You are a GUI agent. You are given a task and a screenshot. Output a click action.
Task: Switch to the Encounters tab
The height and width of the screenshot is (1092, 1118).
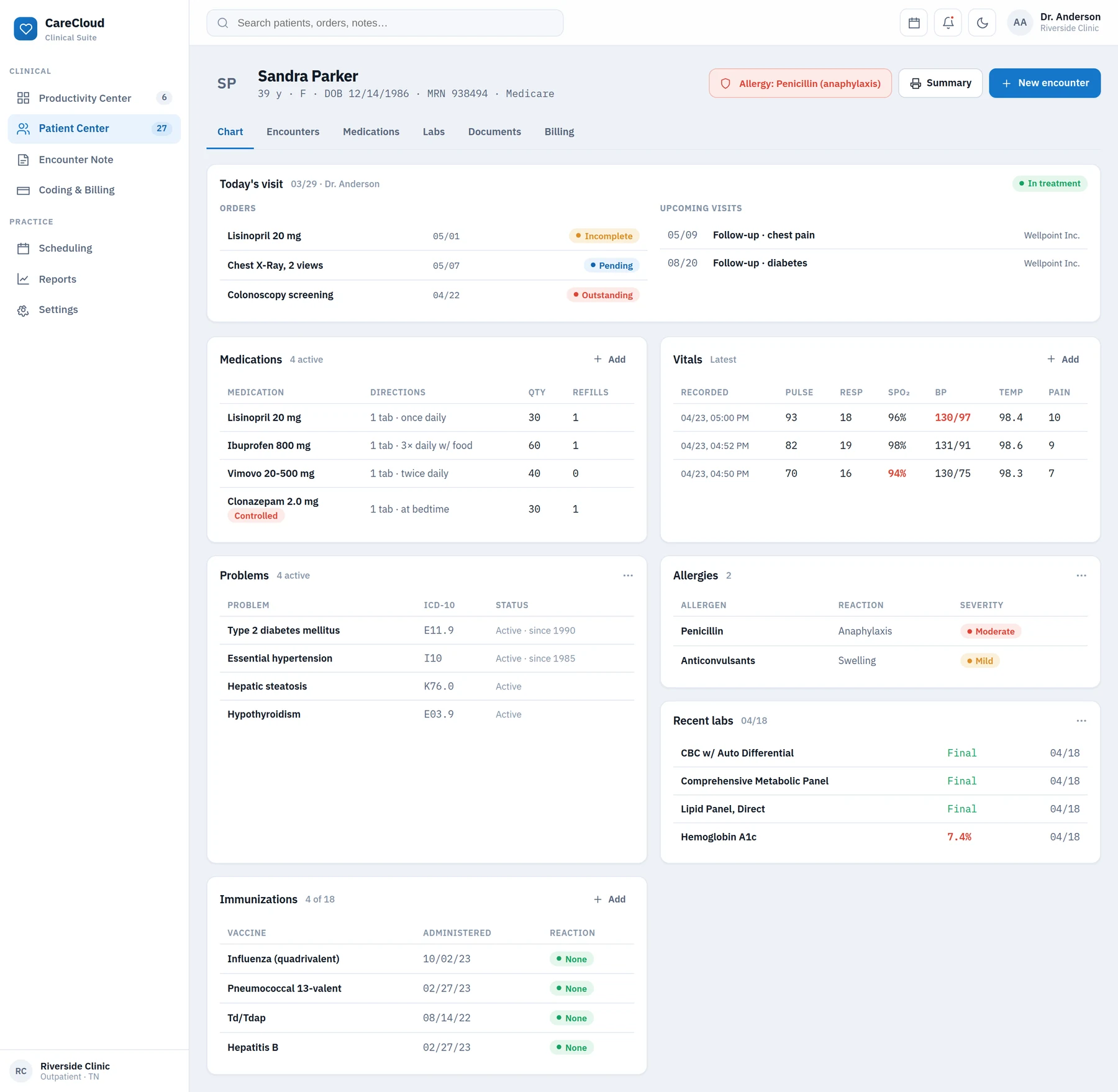pos(293,132)
